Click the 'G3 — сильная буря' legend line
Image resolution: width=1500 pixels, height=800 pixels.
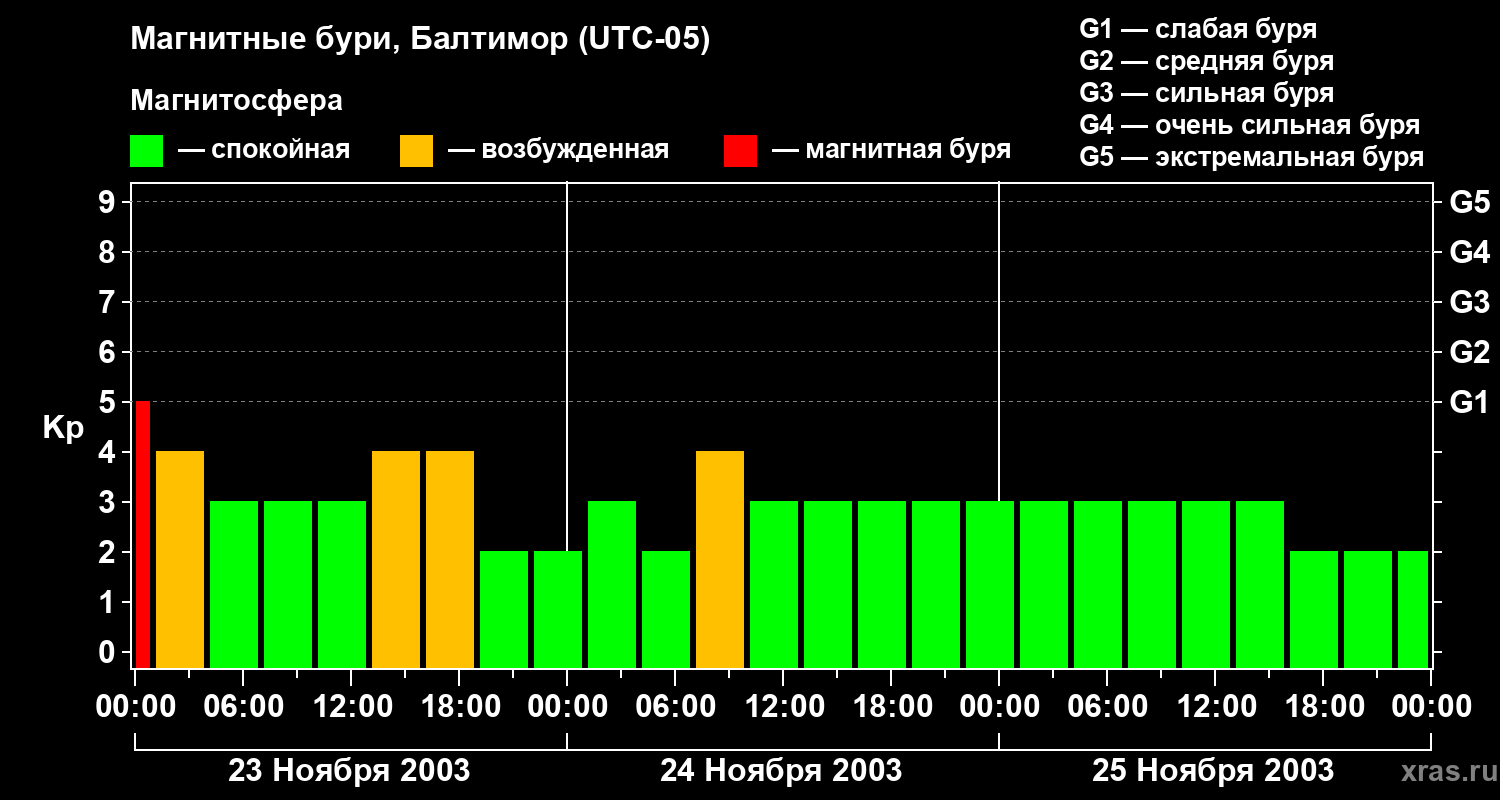(1207, 93)
